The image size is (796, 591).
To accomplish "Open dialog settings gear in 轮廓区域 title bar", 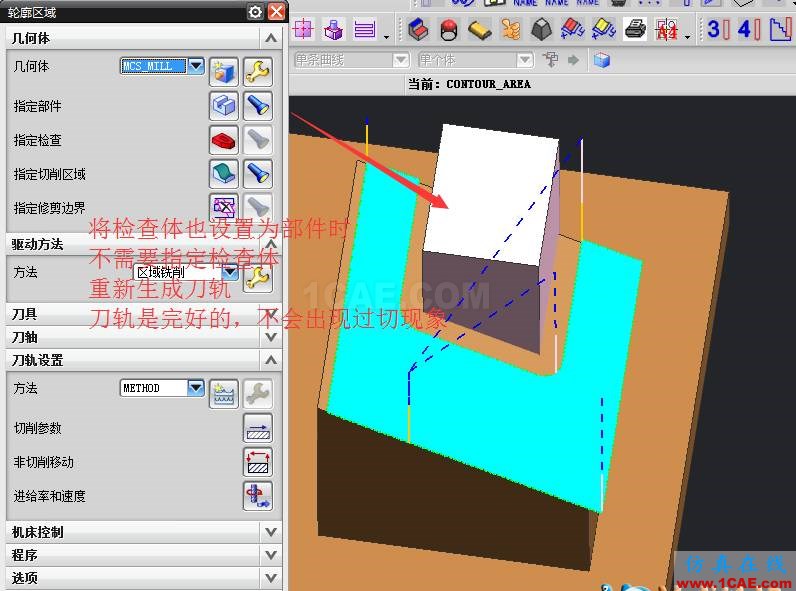I will click(x=255, y=11).
